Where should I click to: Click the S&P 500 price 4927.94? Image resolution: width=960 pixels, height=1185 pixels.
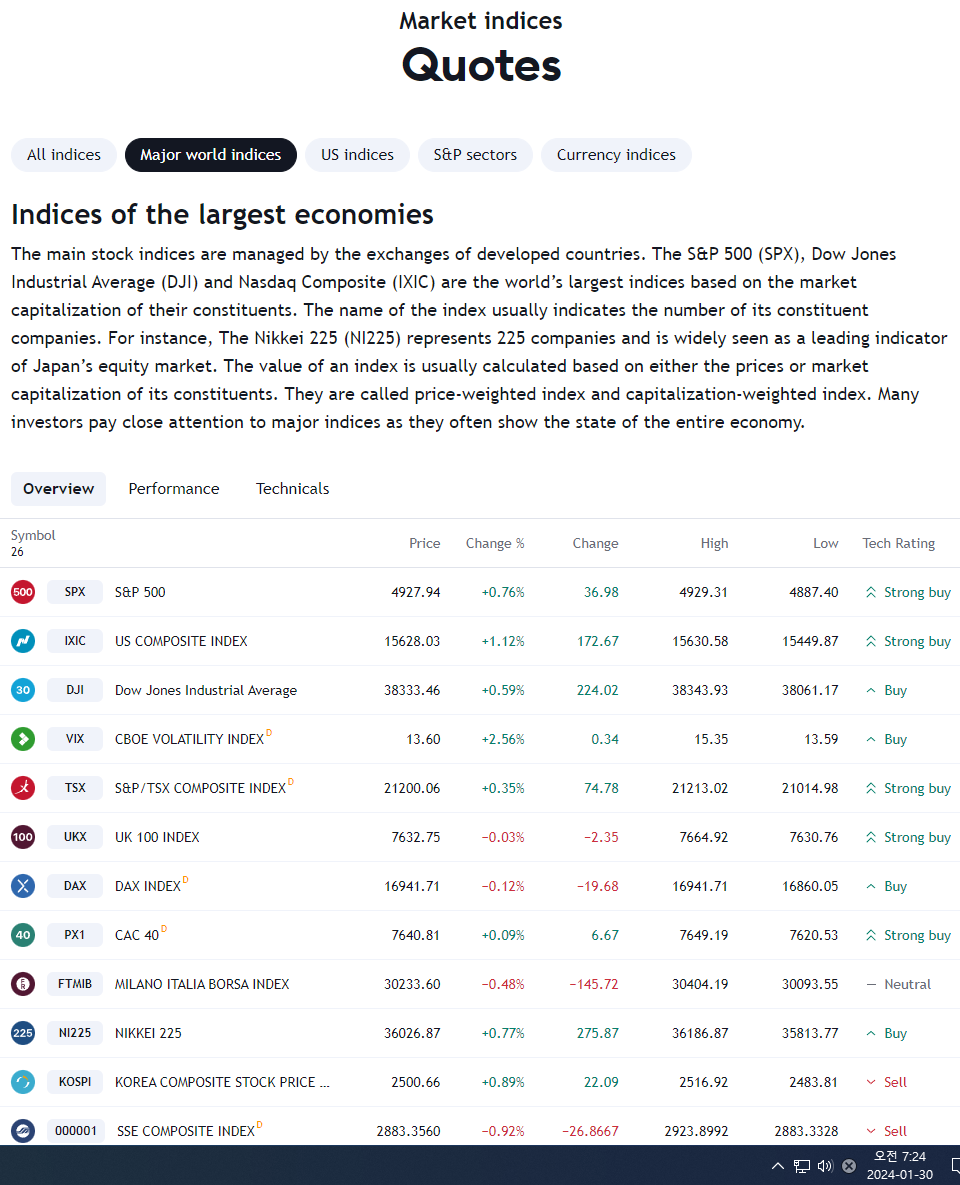coord(416,592)
